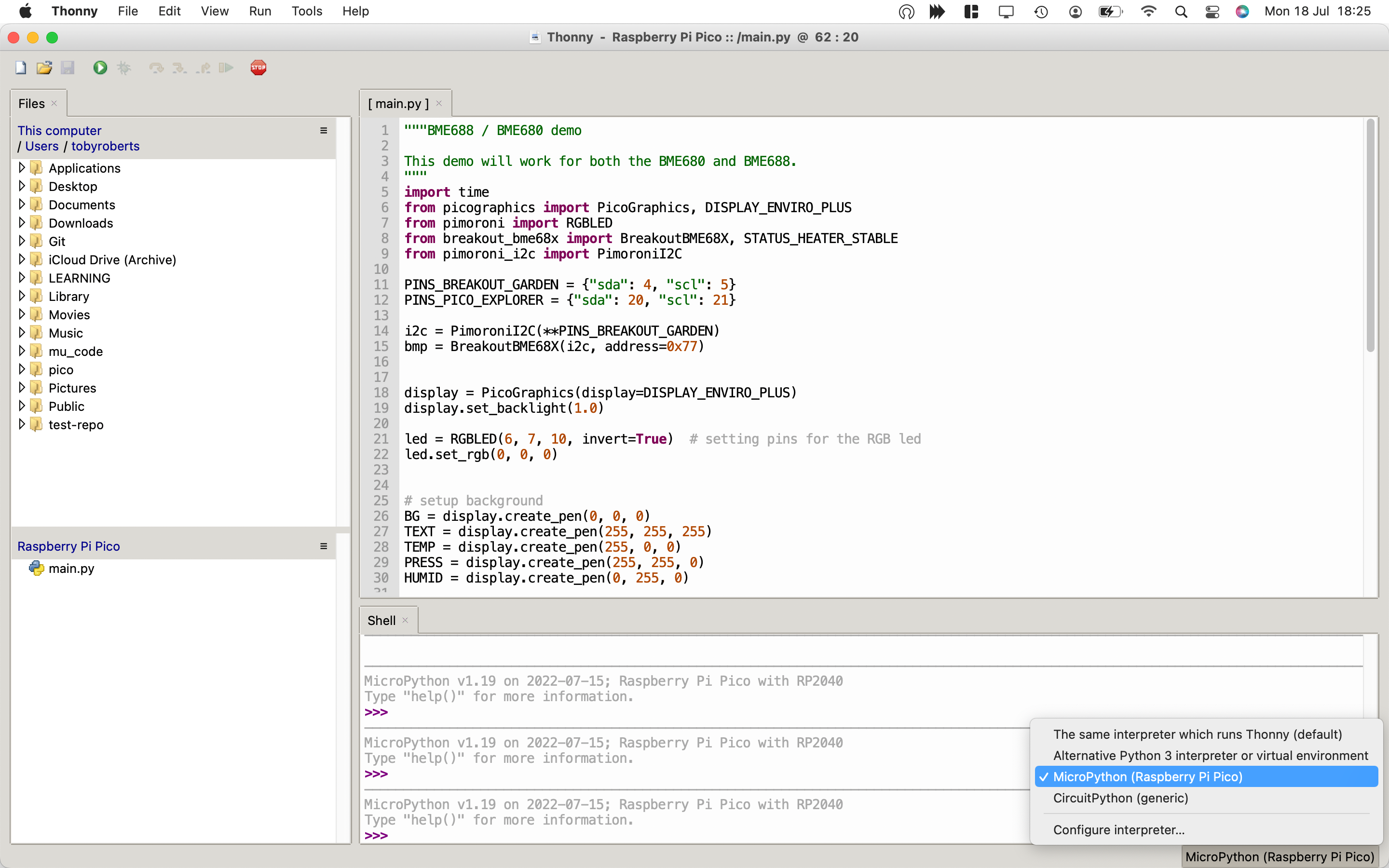Click the editor vertical scrollbar
Image resolution: width=1389 pixels, height=868 pixels.
(1371, 236)
